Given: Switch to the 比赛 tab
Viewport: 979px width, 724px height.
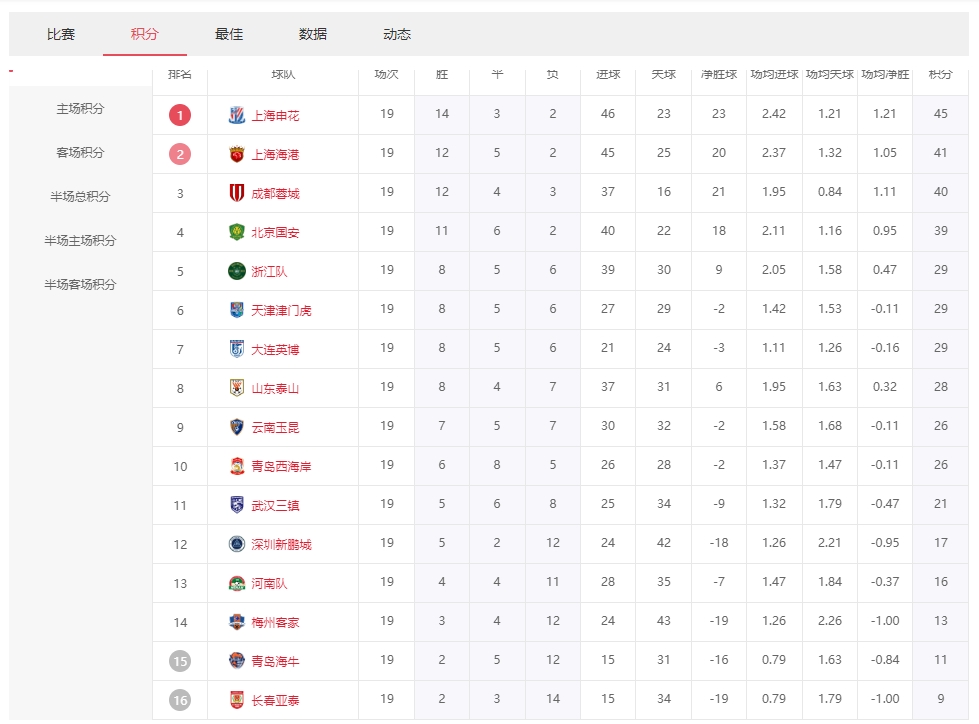Looking at the screenshot, I should [61, 34].
